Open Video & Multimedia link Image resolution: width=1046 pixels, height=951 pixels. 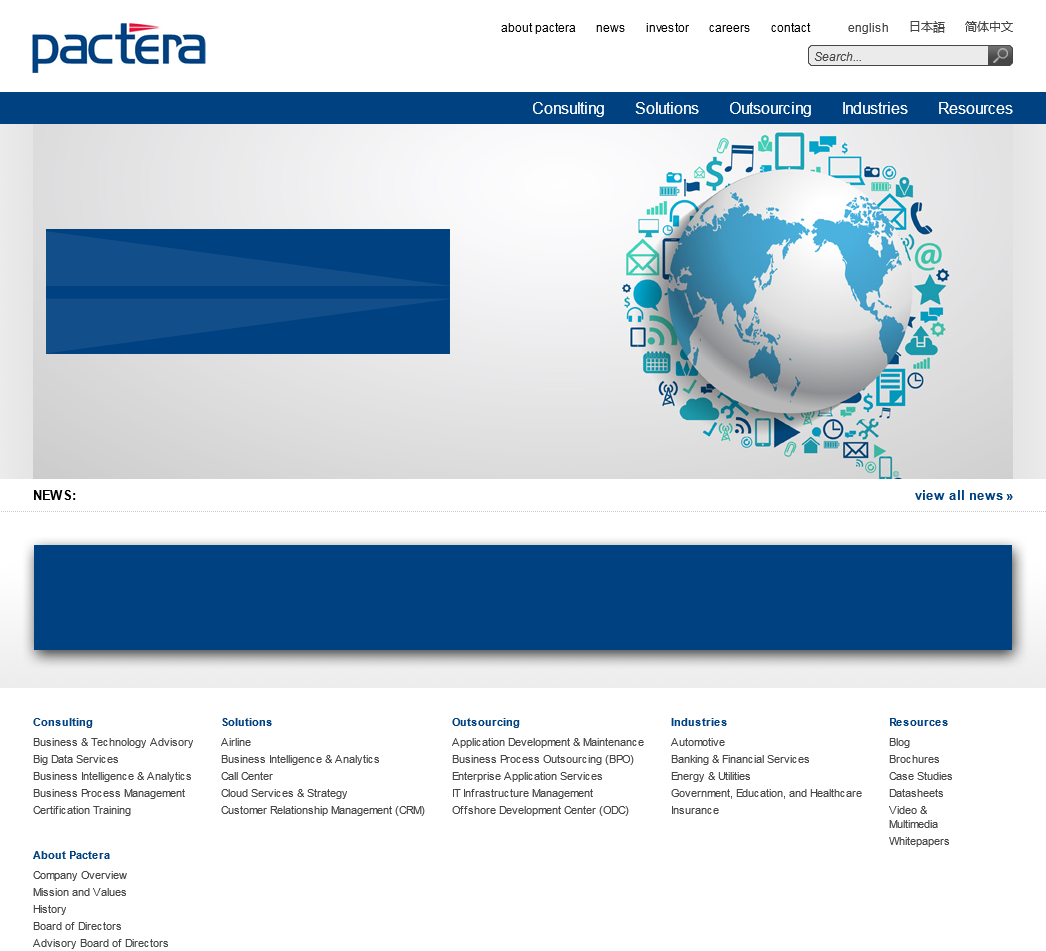pyautogui.click(x=913, y=817)
